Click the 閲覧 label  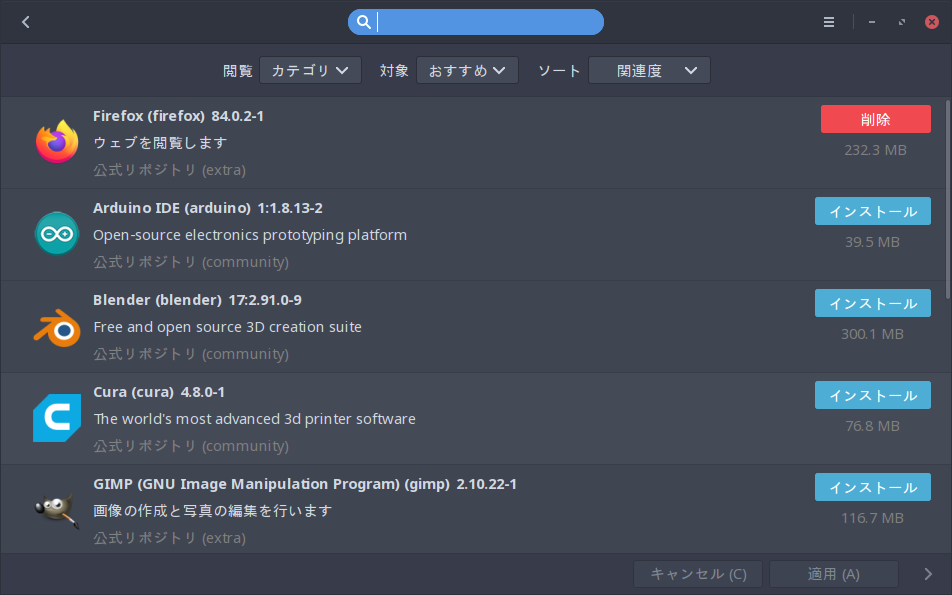tap(237, 71)
